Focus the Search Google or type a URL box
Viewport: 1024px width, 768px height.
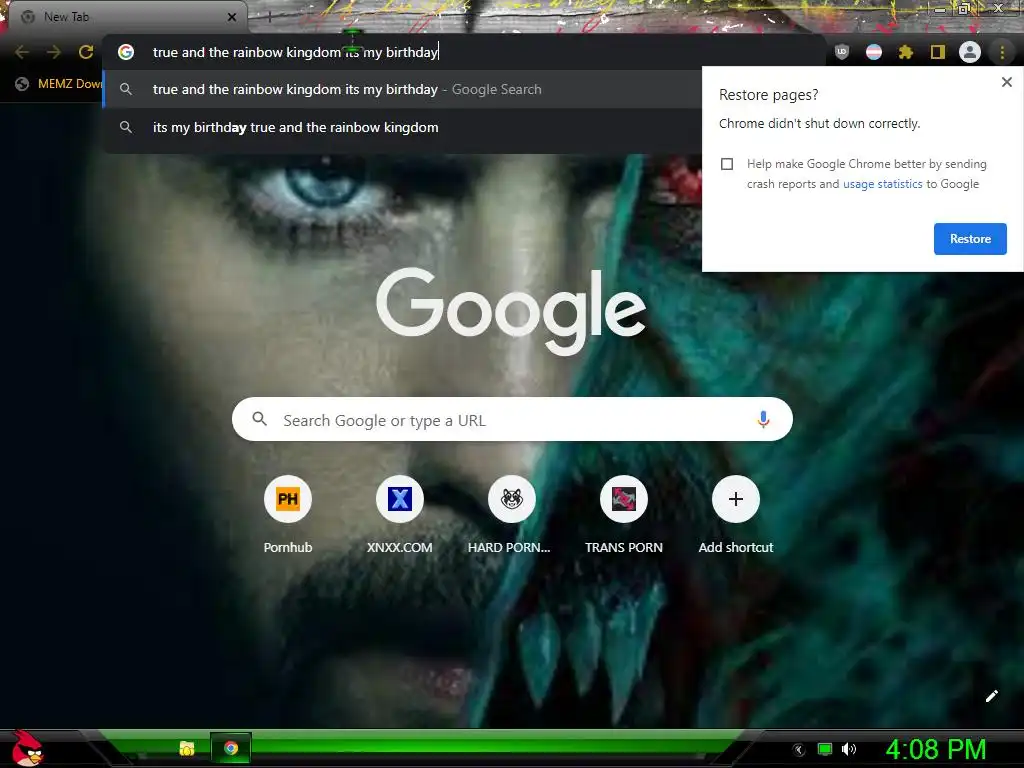(x=512, y=419)
